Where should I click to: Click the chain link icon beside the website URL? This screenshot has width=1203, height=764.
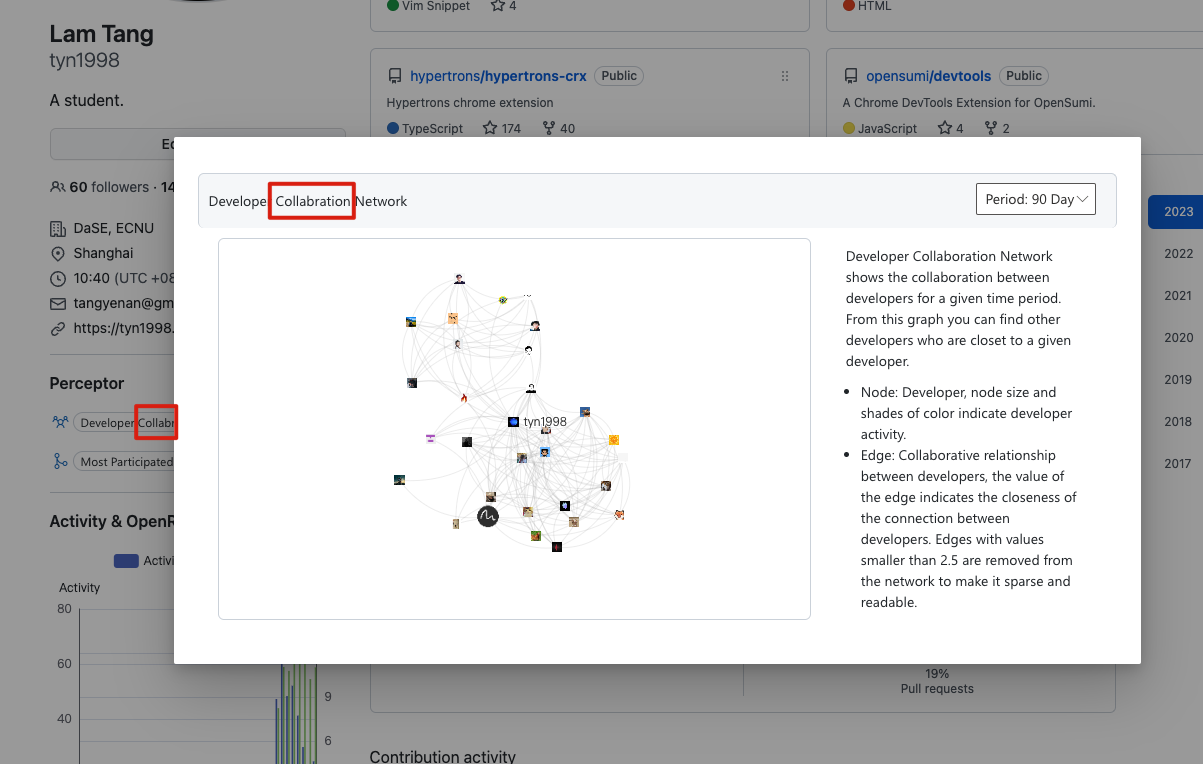click(x=57, y=328)
